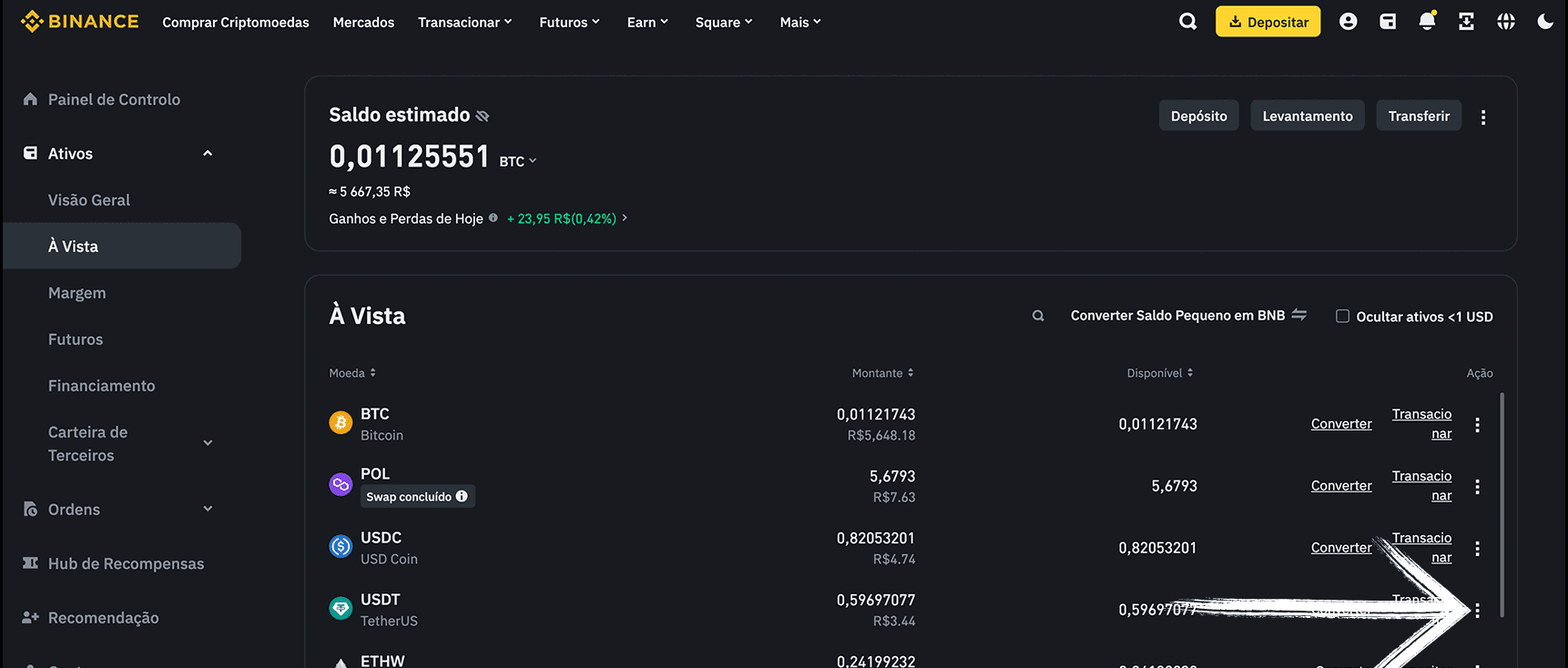
Task: Open the wallet icon in top bar
Action: coord(1388,21)
